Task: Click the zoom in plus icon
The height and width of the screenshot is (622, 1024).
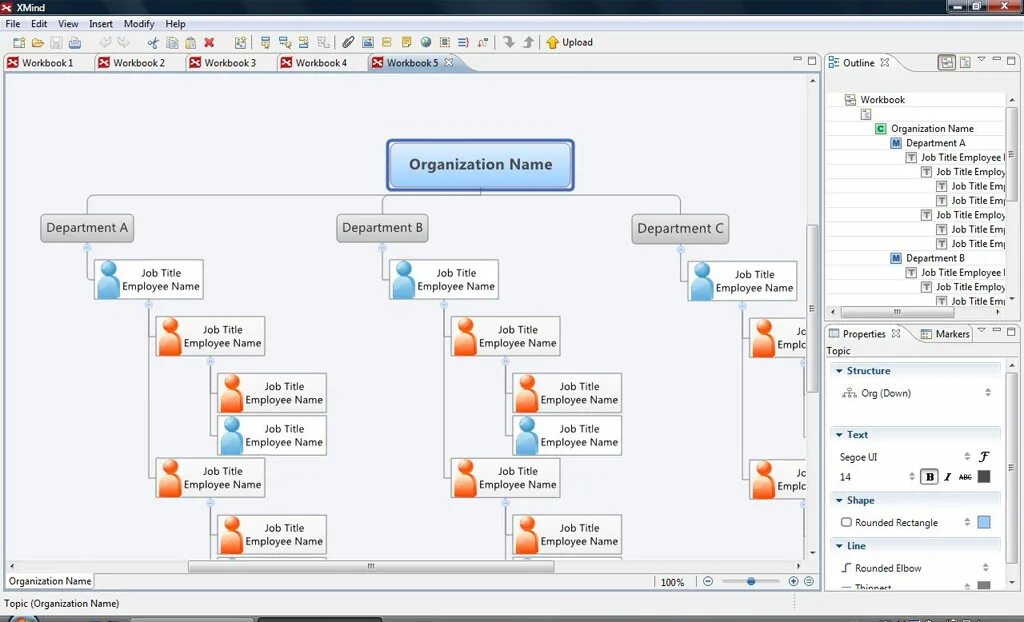Action: [x=793, y=581]
